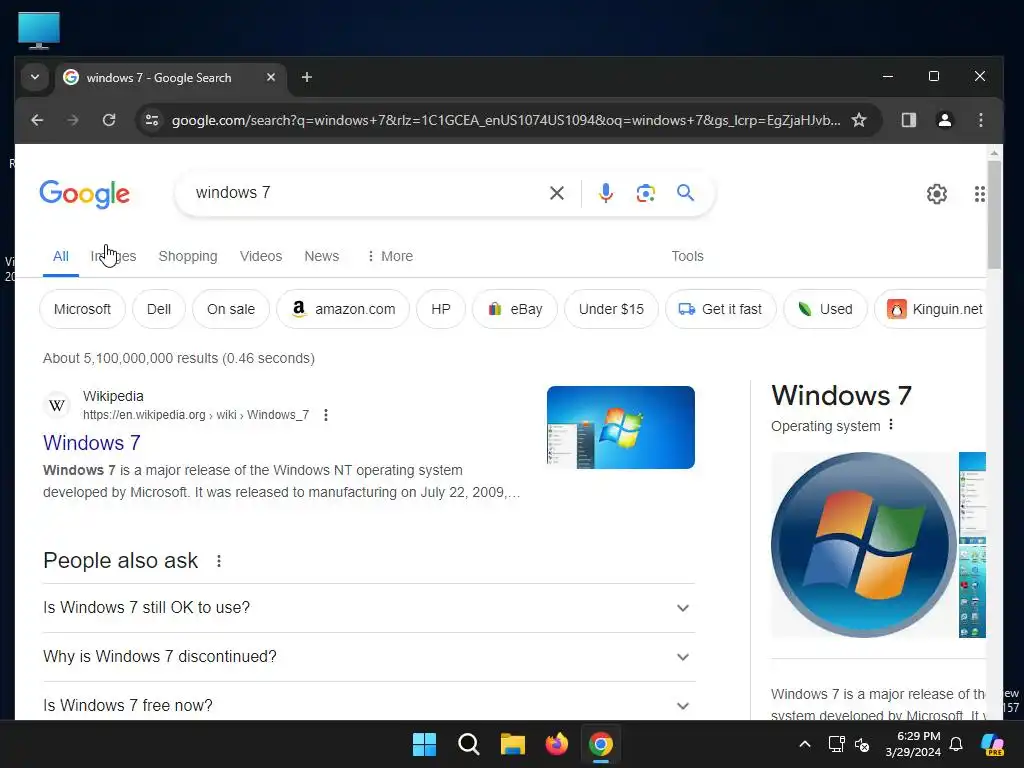Open Chrome three-dot menu

tap(980, 120)
